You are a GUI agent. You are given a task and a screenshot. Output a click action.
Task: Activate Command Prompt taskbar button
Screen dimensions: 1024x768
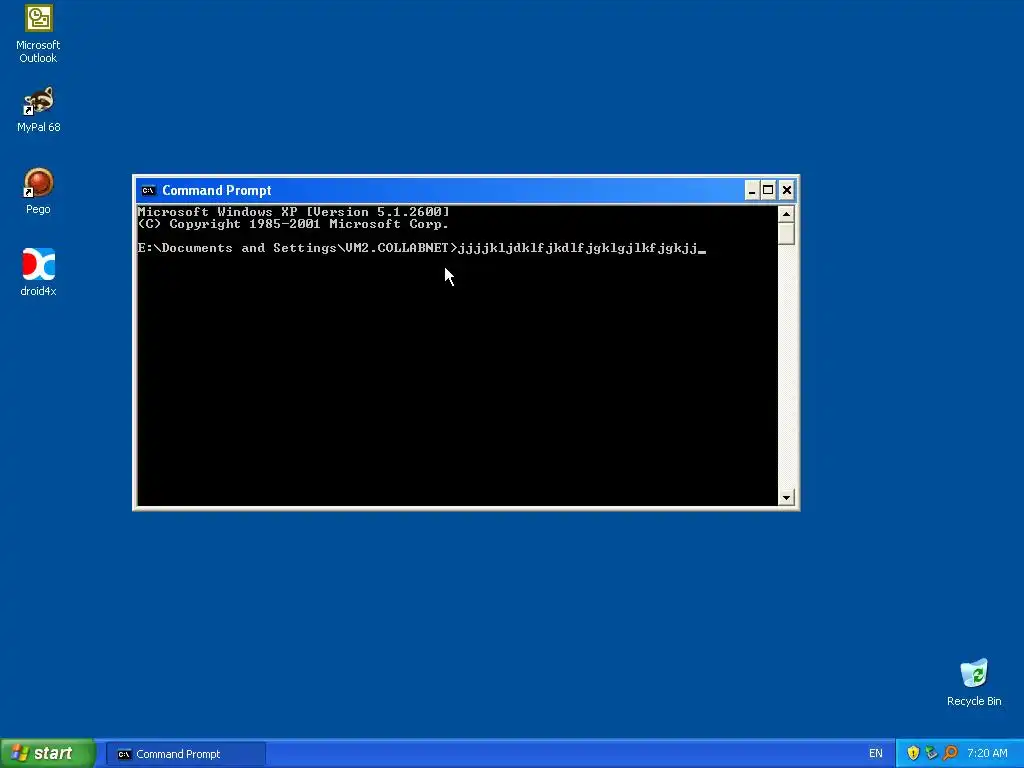coord(185,754)
